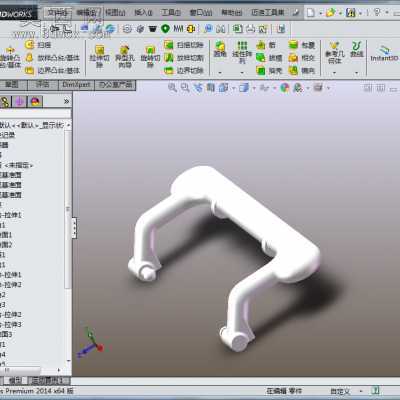Open the 帮助 Help menu

[232, 13]
